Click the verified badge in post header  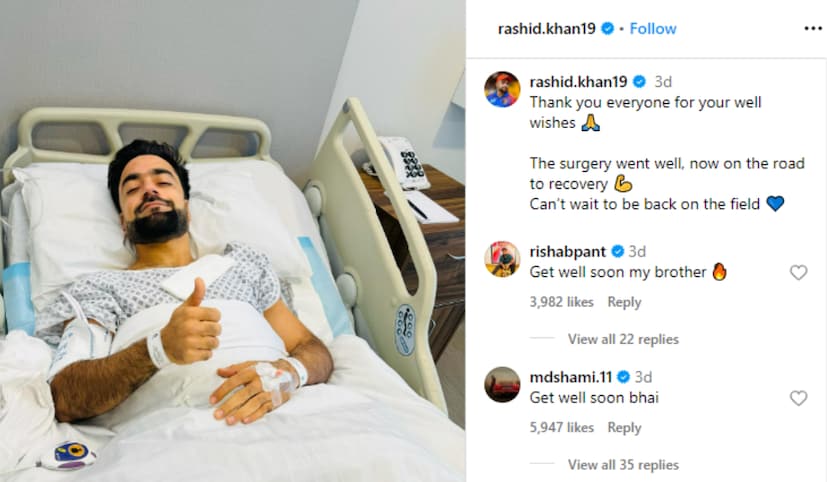click(608, 28)
